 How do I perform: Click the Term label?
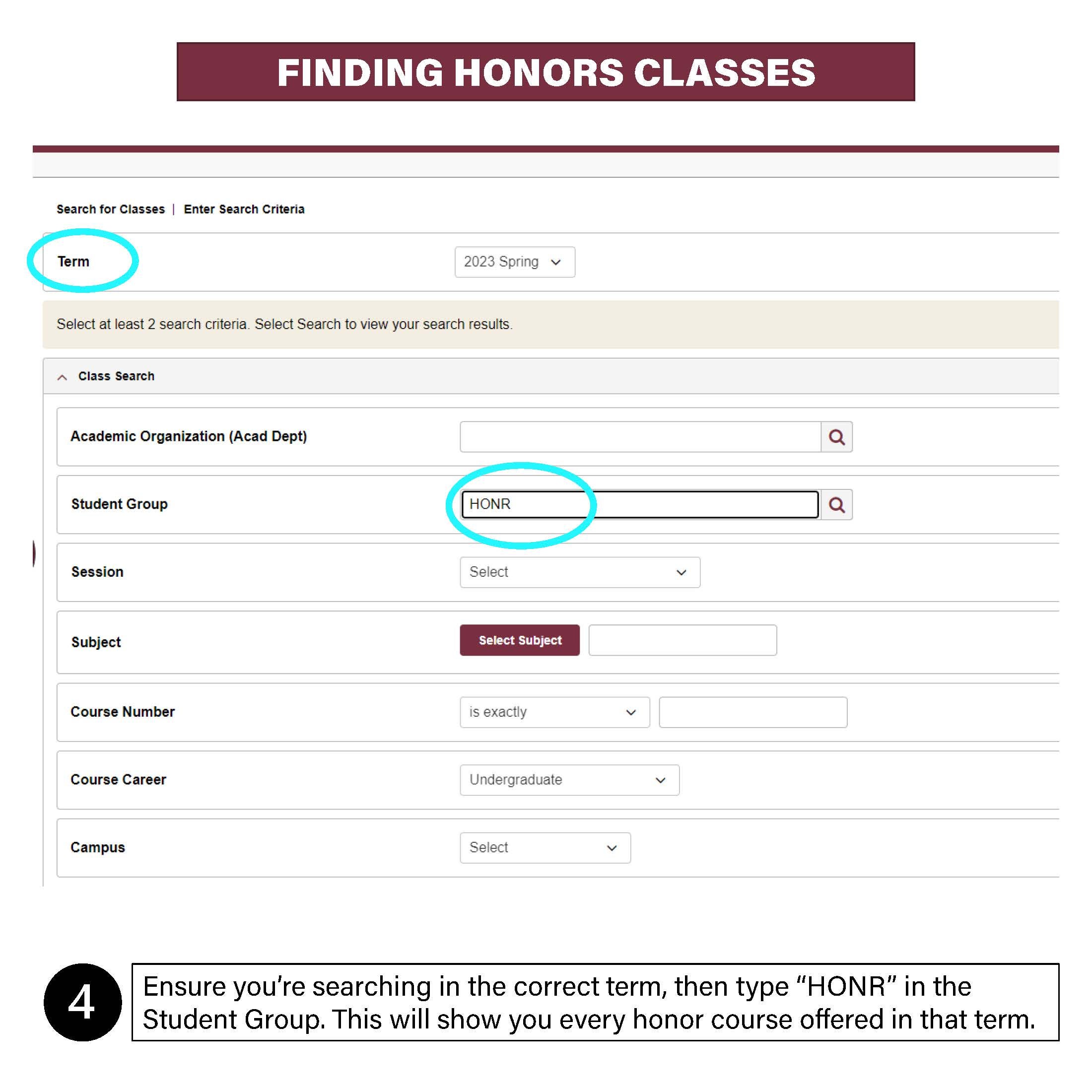pos(73,262)
